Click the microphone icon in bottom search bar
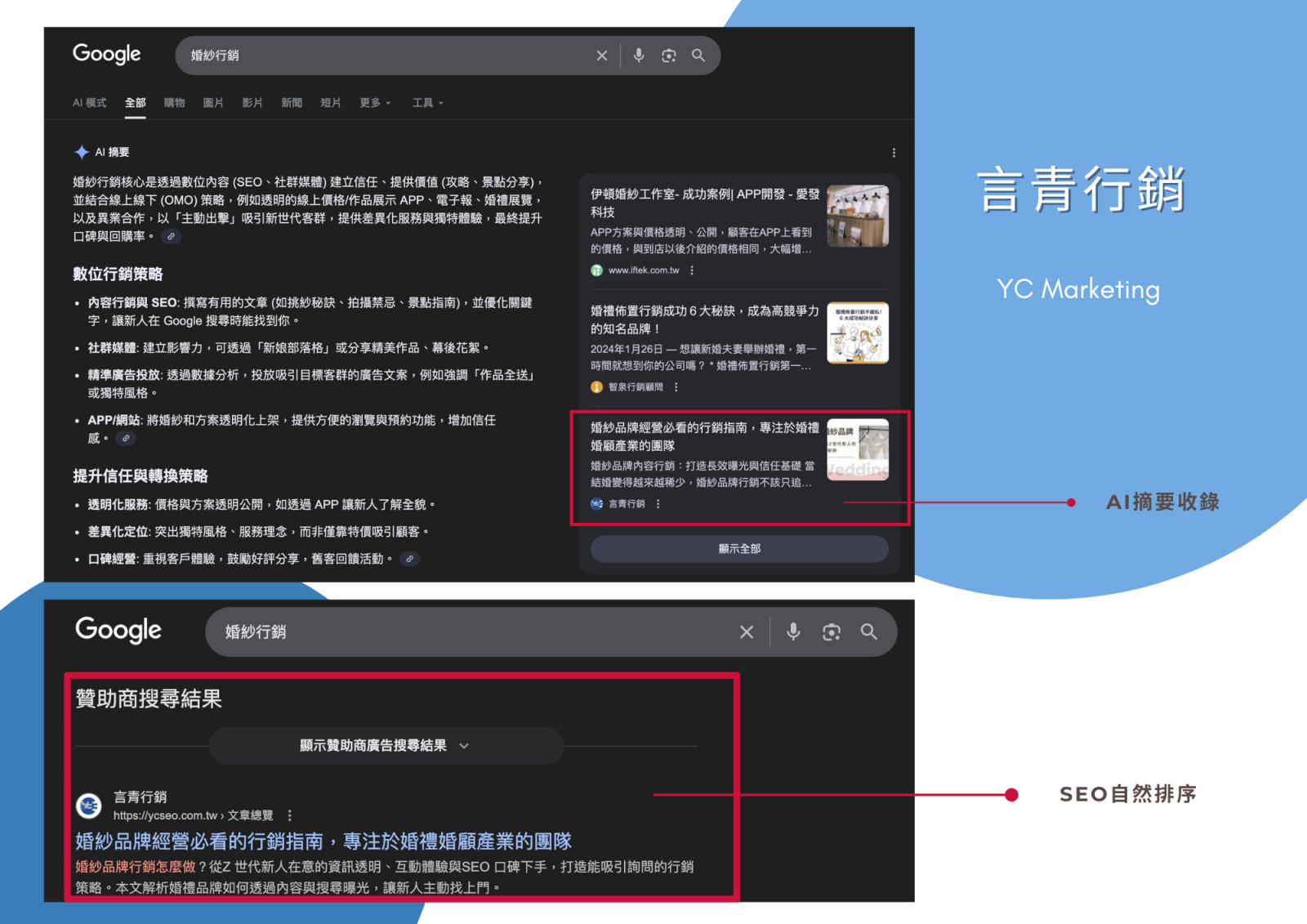The image size is (1307, 924). [793, 632]
